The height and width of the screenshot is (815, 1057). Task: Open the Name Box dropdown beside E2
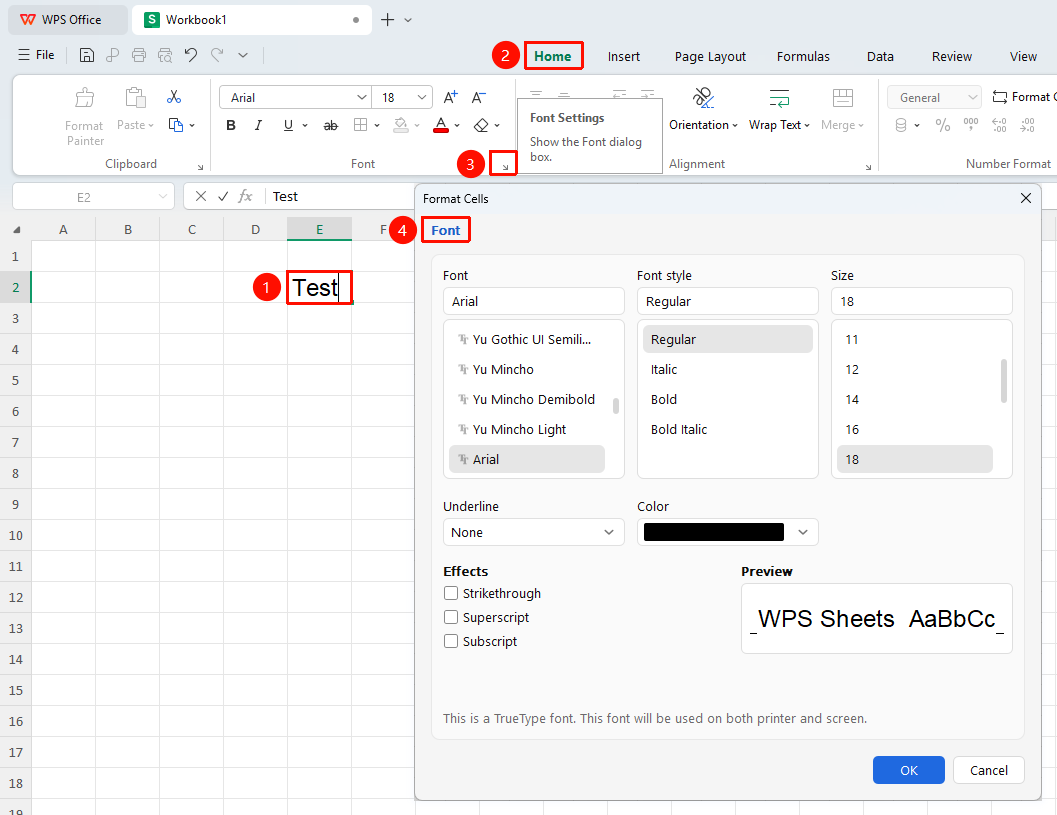pyautogui.click(x=162, y=197)
